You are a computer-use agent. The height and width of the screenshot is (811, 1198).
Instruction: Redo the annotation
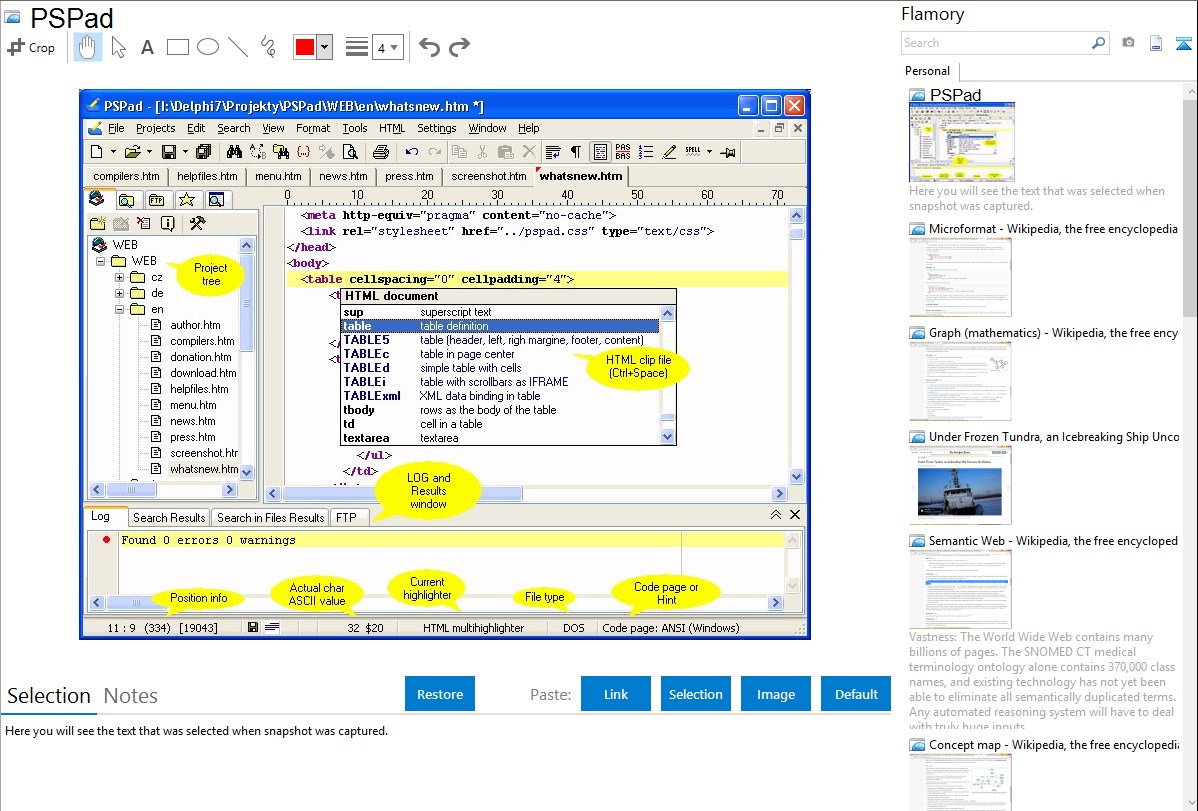(459, 47)
